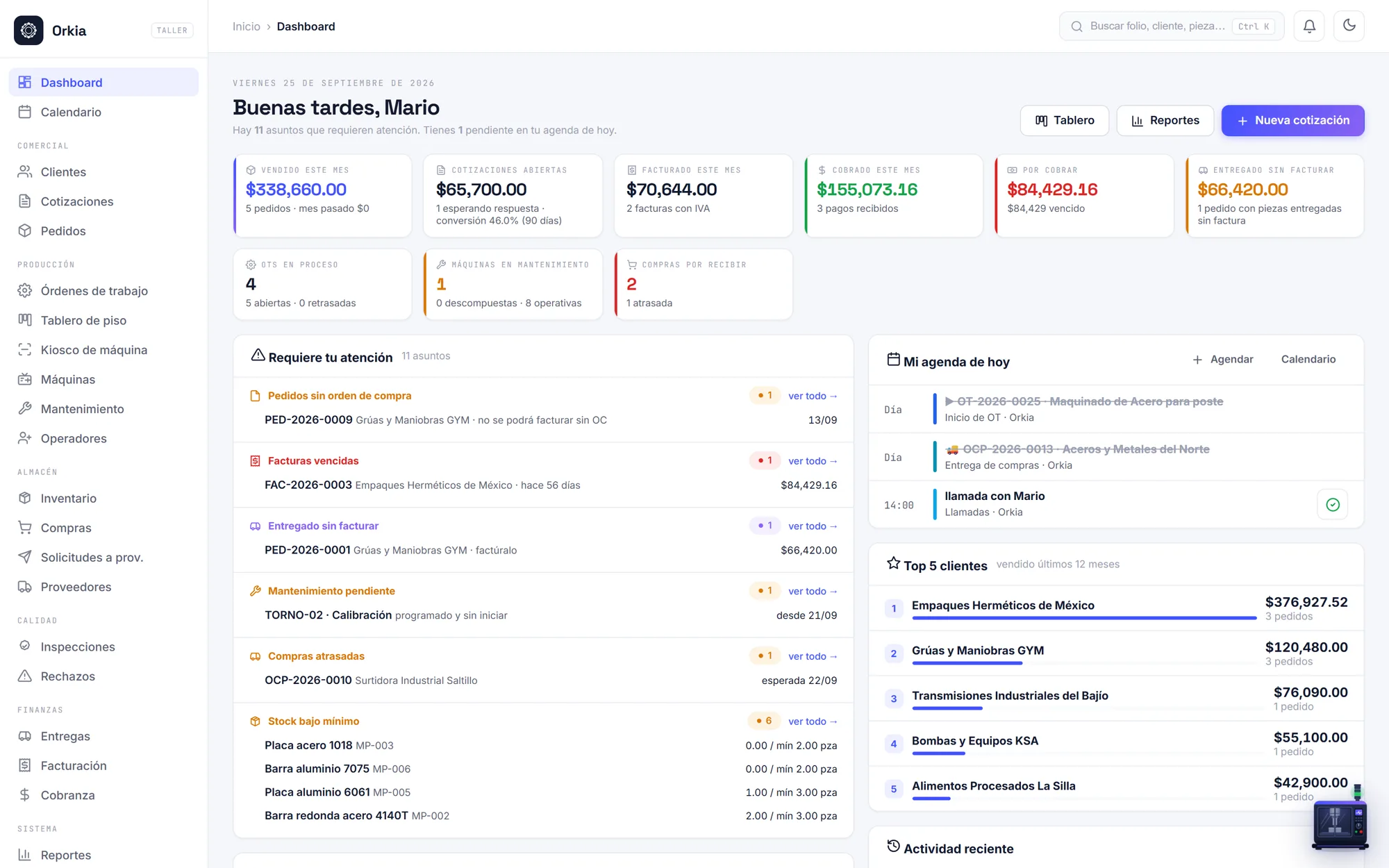Open the floating machine assistant widget

(1340, 818)
